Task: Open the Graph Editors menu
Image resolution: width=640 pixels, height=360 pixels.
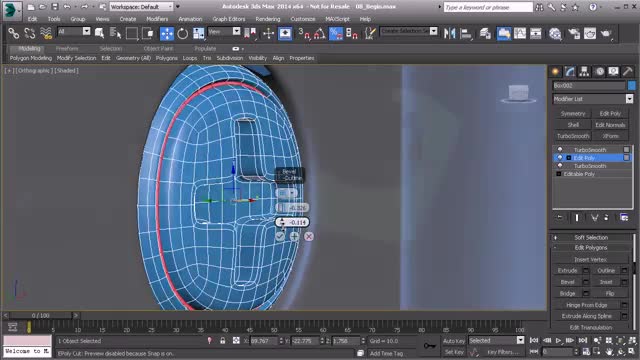Action: click(x=229, y=19)
